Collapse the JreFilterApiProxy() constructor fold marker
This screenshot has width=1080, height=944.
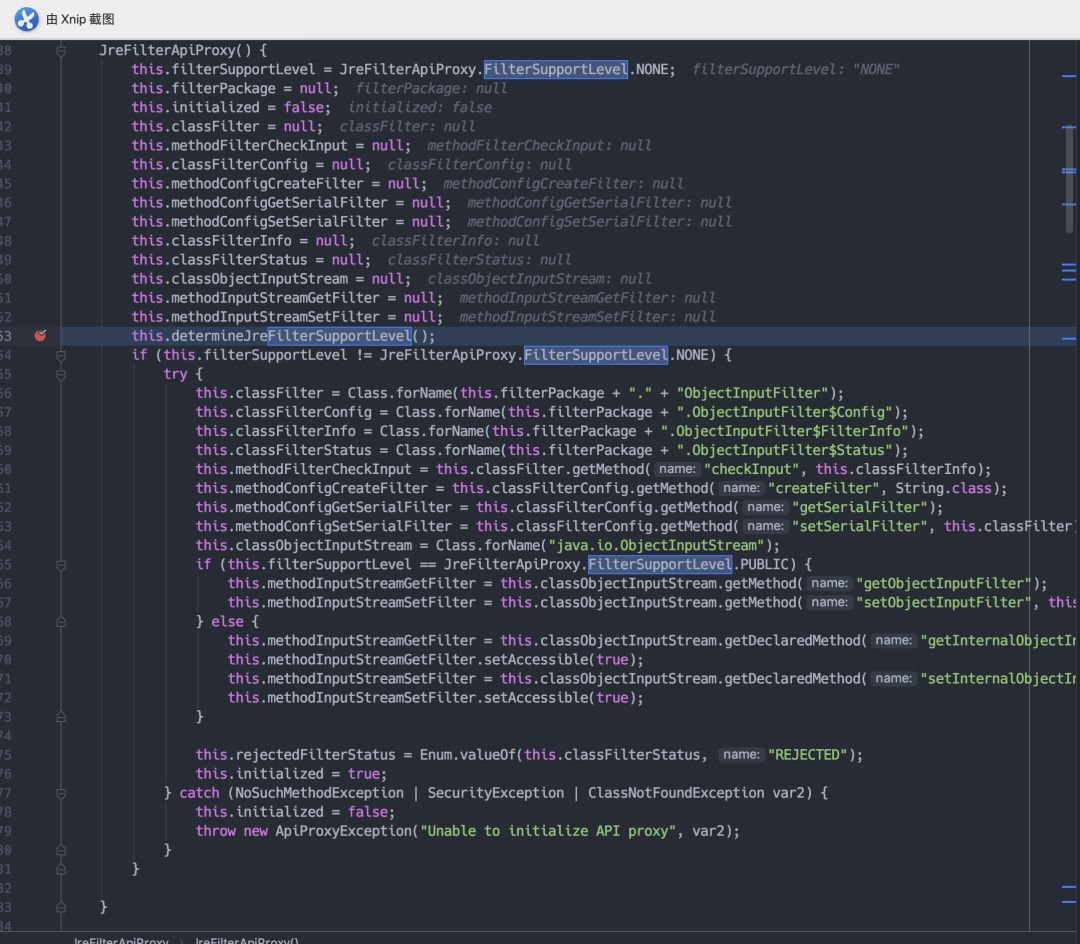coord(61,50)
